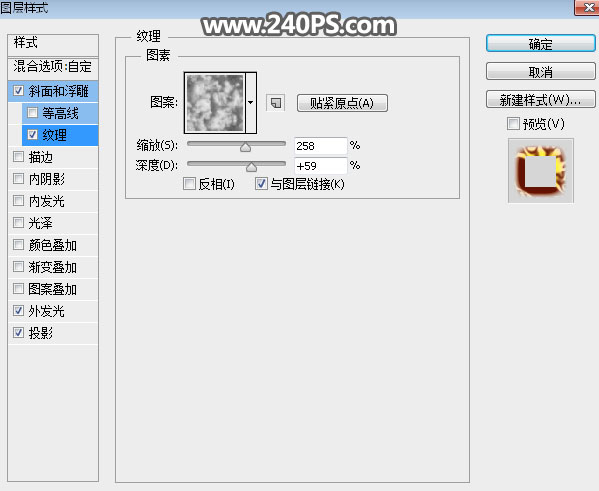The width and height of the screenshot is (599, 491).
Task: Enable the 渐变叠加 checkbox
Action: tap(18, 266)
